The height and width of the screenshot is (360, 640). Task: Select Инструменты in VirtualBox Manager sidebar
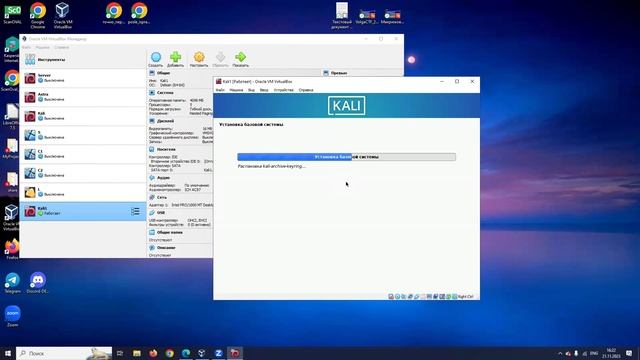click(83, 60)
